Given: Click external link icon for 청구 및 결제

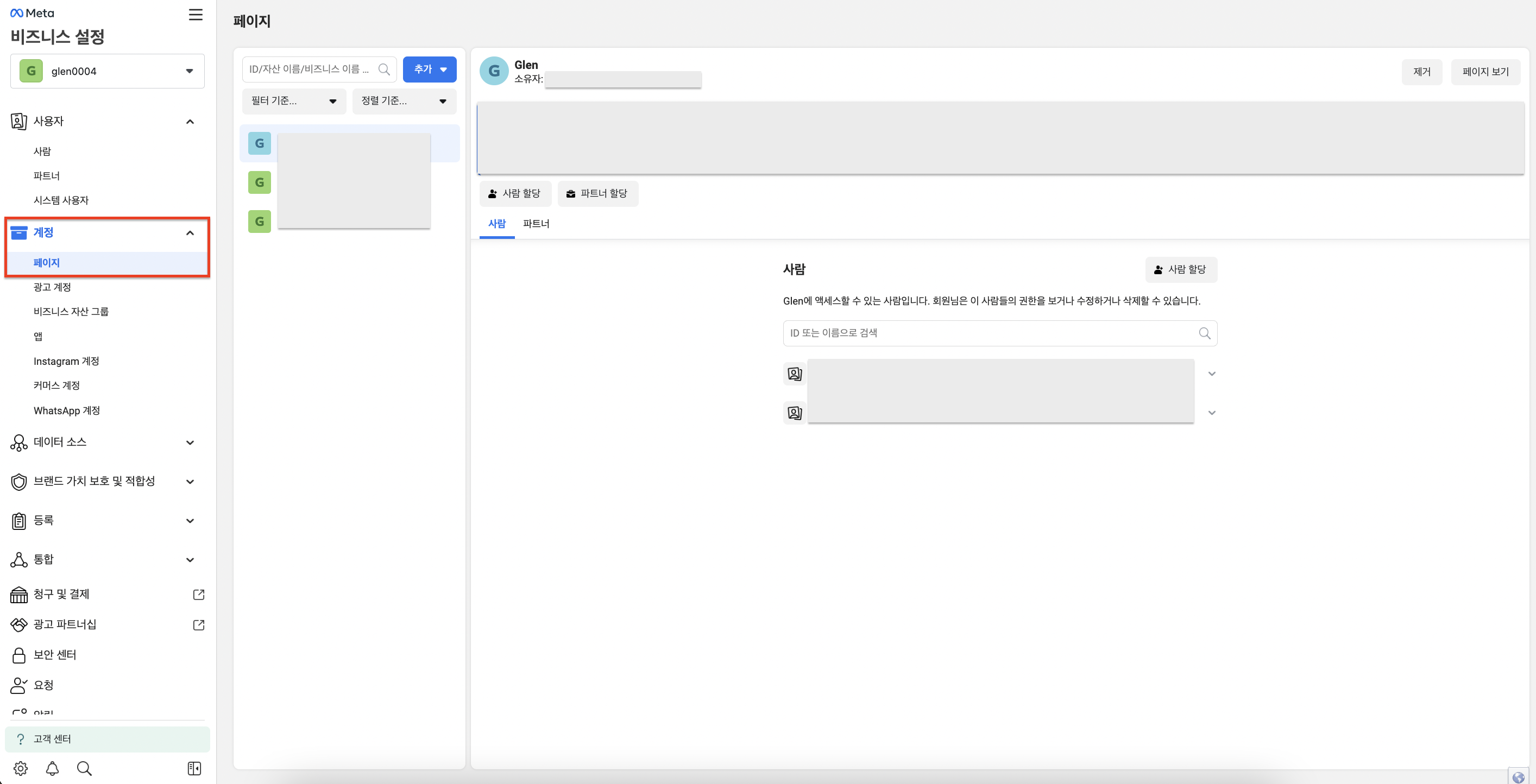Looking at the screenshot, I should click(199, 595).
